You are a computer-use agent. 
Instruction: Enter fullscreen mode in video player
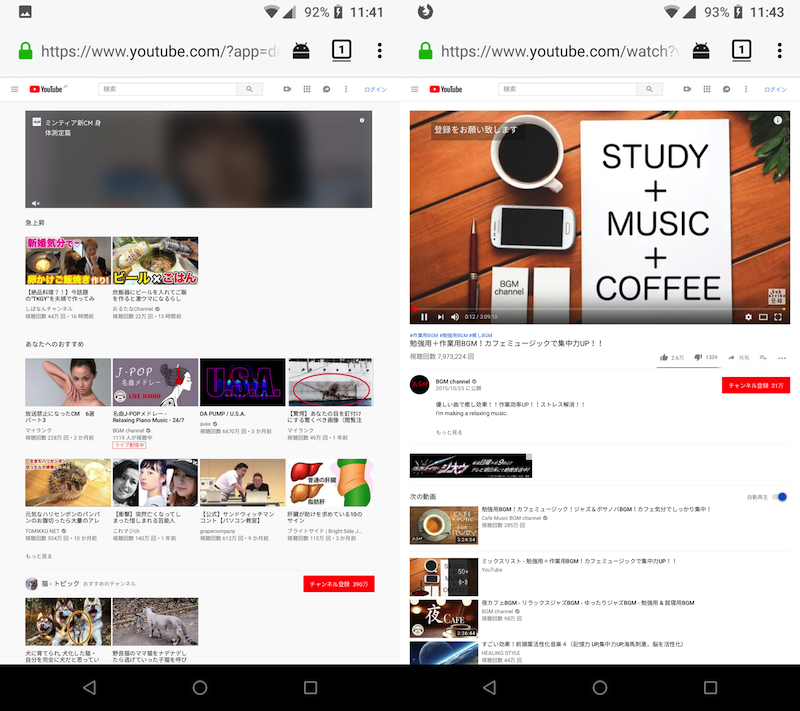(x=778, y=317)
